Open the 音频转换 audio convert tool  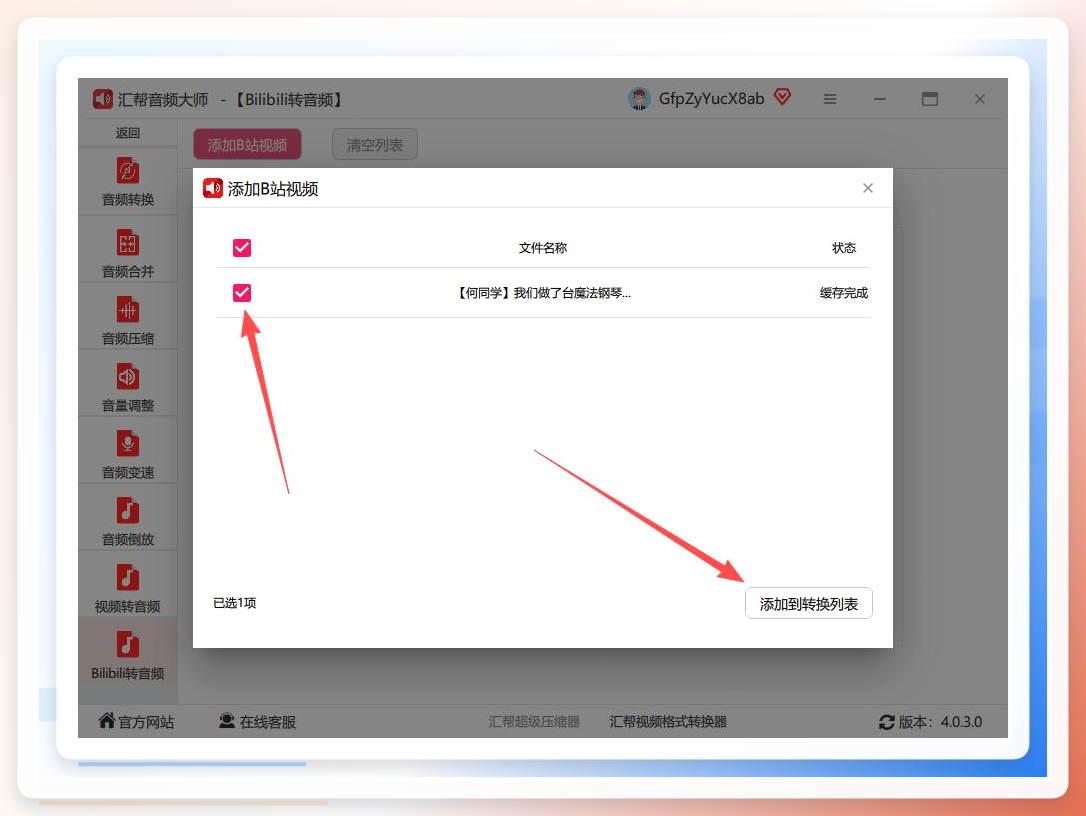pyautogui.click(x=128, y=182)
